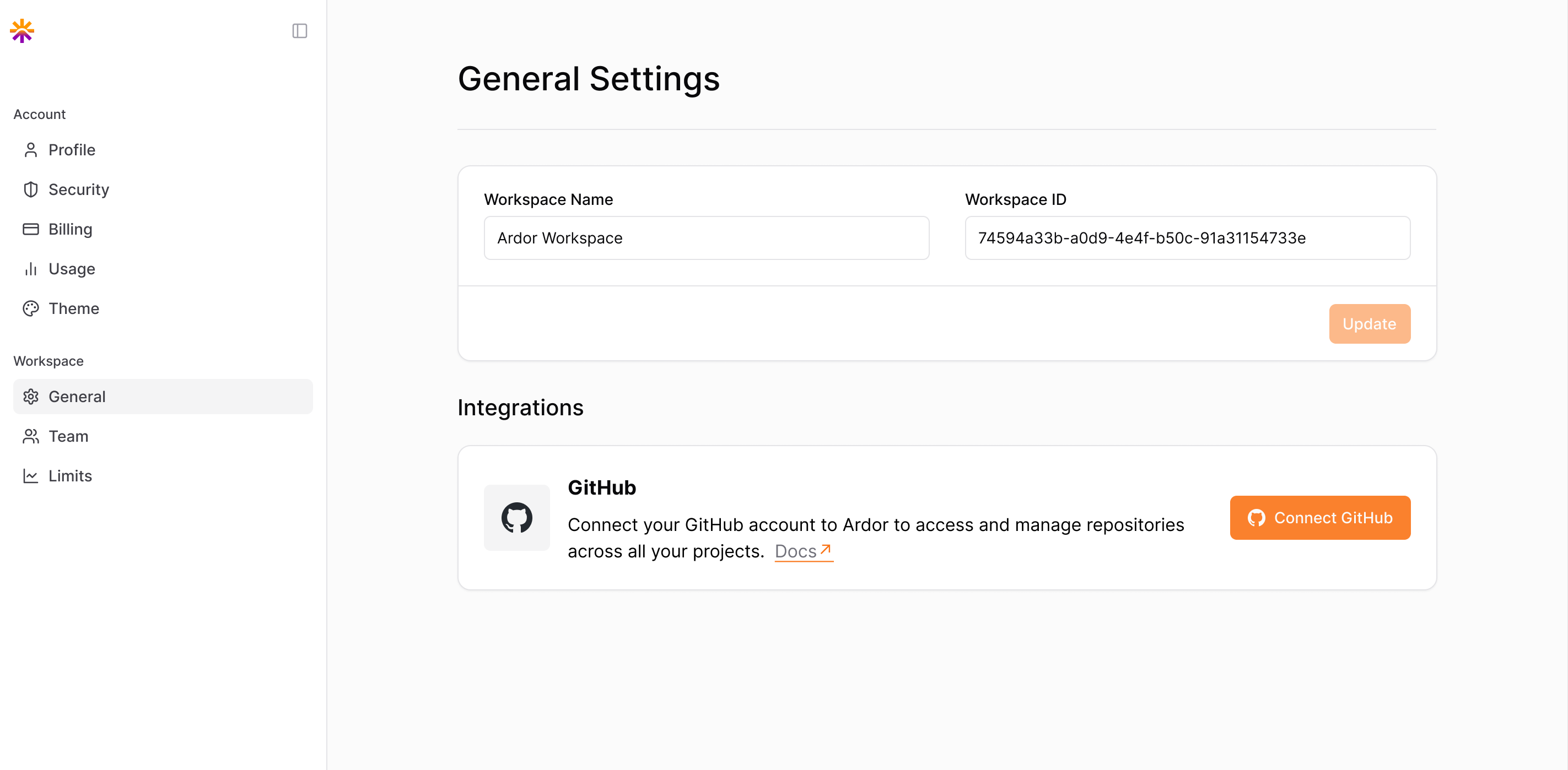1568x770 pixels.
Task: Click the Usage bar-chart icon
Action: tap(31, 269)
